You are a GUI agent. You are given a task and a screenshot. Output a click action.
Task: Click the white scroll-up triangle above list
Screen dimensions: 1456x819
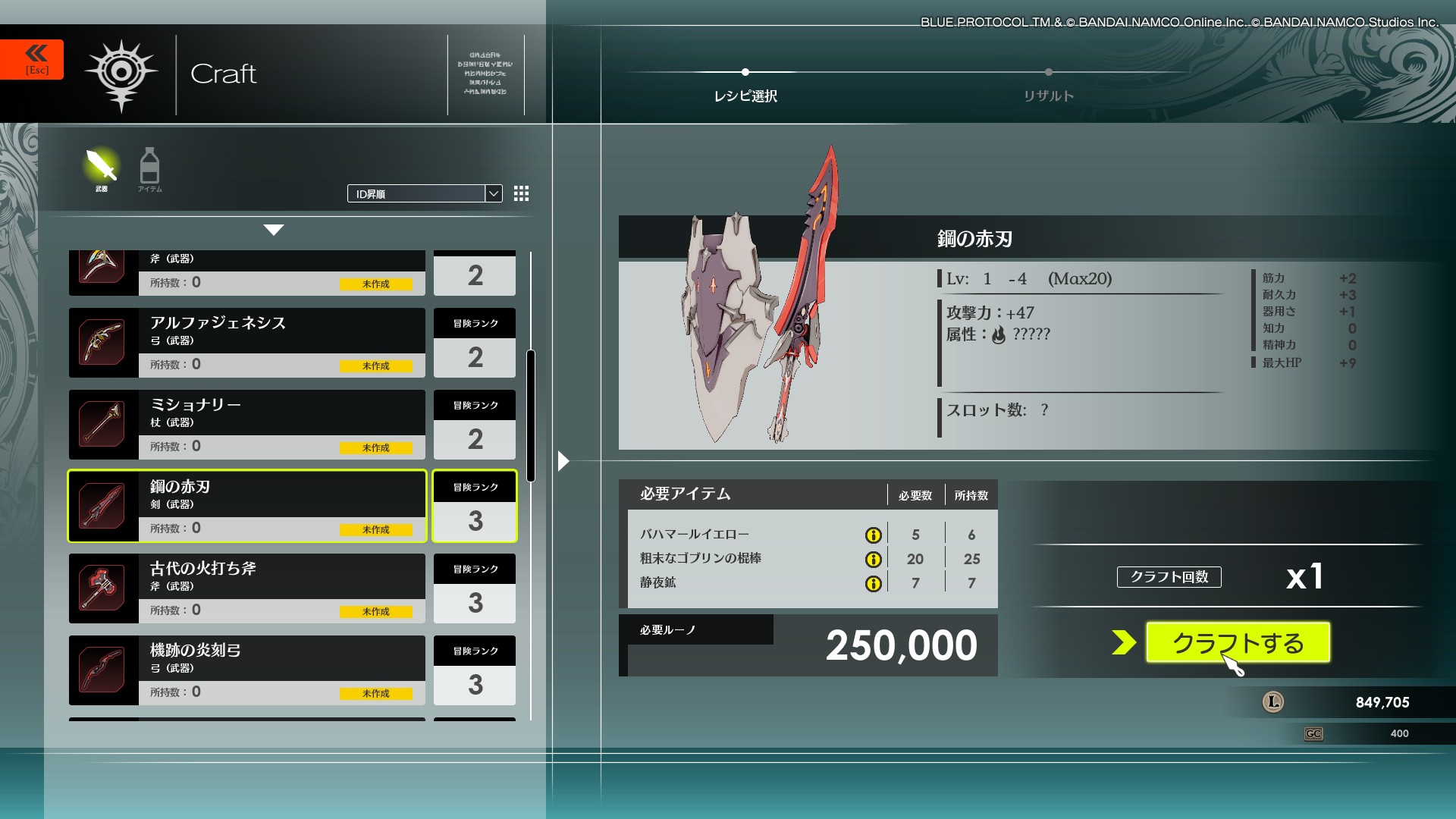click(x=274, y=230)
